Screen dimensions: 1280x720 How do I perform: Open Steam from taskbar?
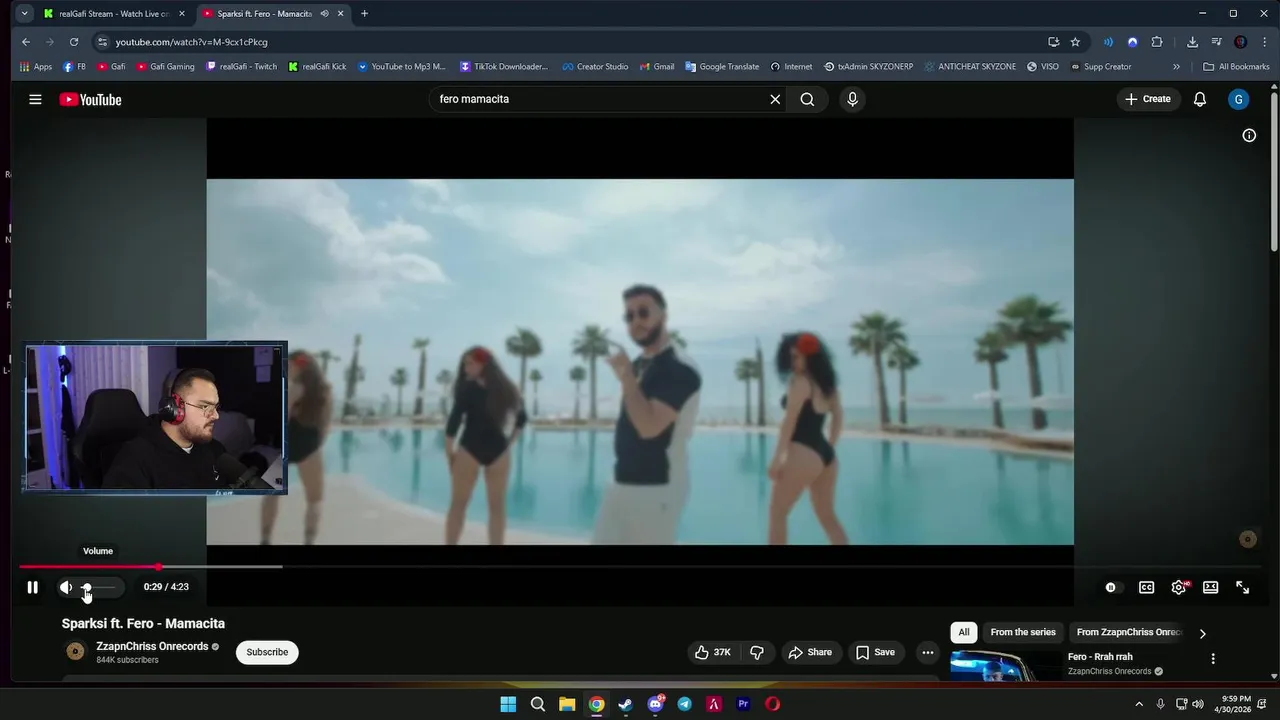(626, 704)
